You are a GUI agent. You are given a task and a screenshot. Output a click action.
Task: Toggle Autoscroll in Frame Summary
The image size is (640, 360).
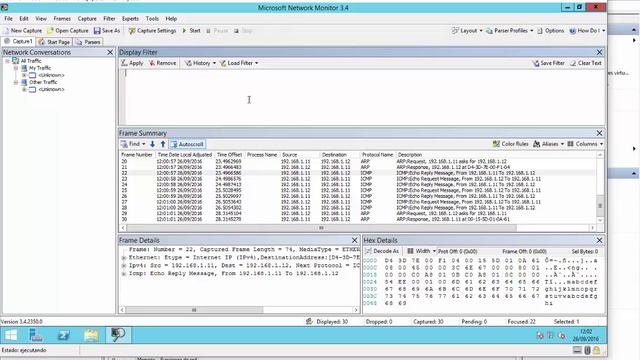point(187,144)
